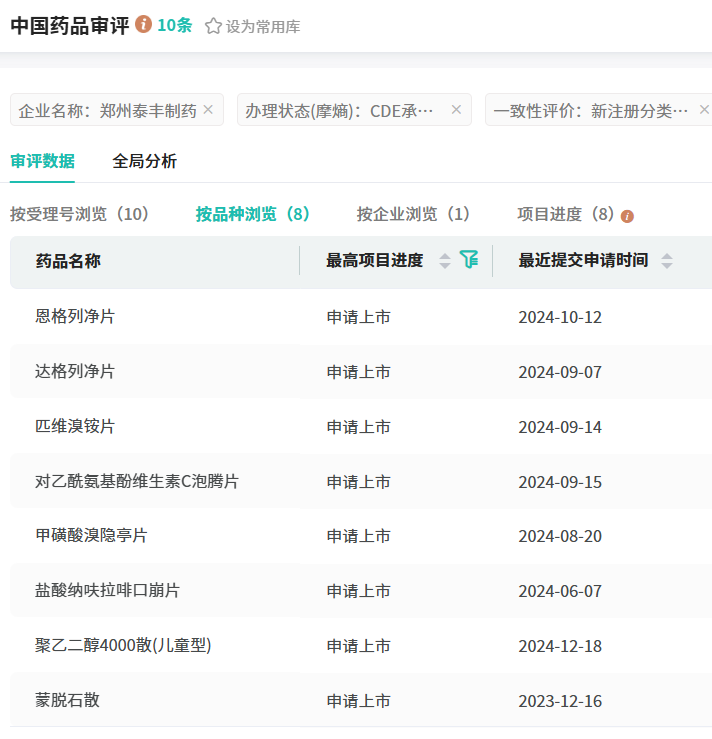The height and width of the screenshot is (739, 712).
Task: Open the 项目进度 (8) view
Action: click(565, 214)
